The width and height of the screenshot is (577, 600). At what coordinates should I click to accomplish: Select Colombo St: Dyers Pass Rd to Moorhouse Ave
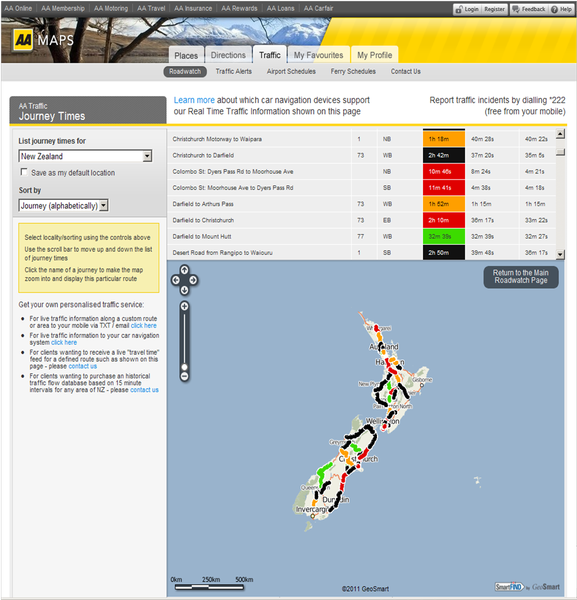233,172
